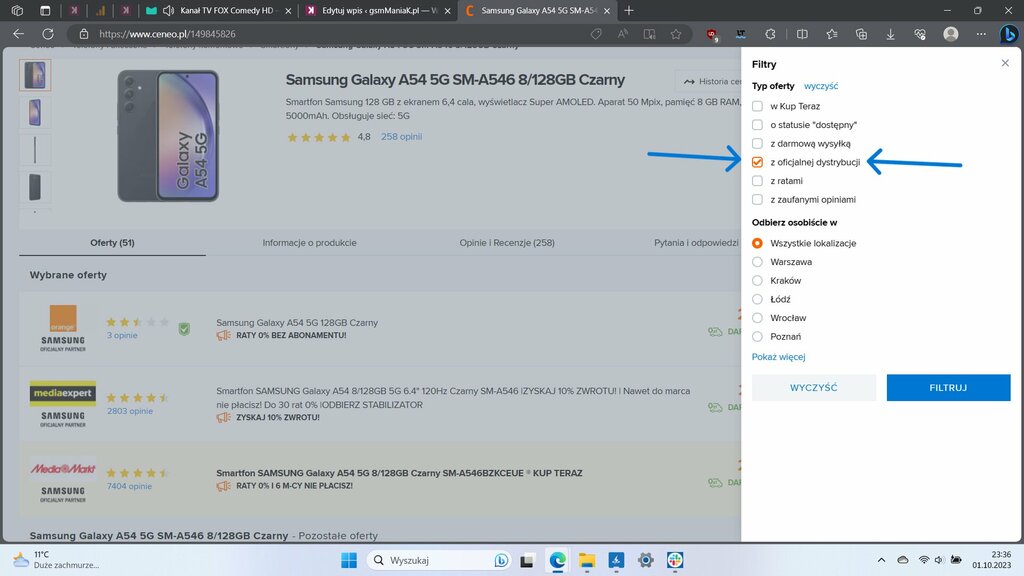Select Wrocław pickup location

pyautogui.click(x=757, y=318)
